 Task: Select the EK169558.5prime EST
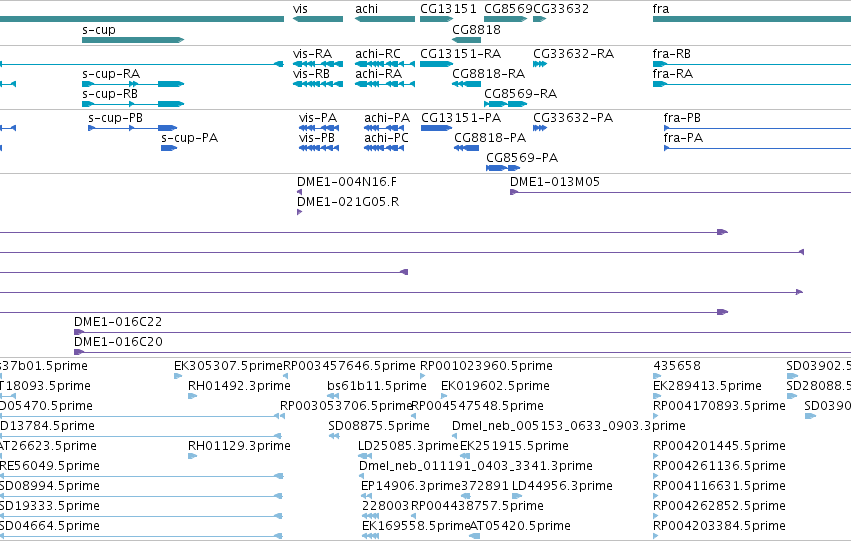click(x=370, y=536)
